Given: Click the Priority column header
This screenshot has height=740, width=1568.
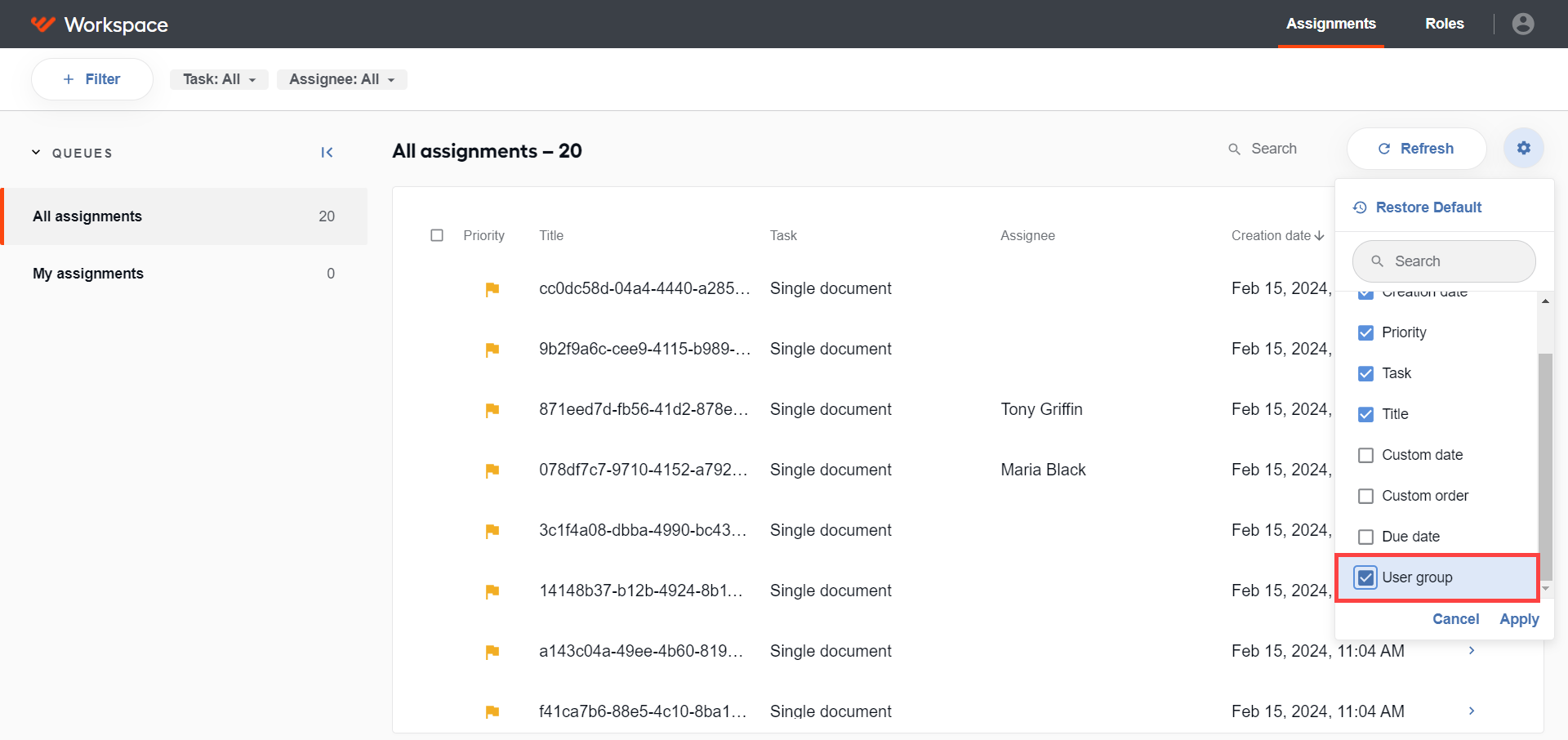Looking at the screenshot, I should point(483,235).
